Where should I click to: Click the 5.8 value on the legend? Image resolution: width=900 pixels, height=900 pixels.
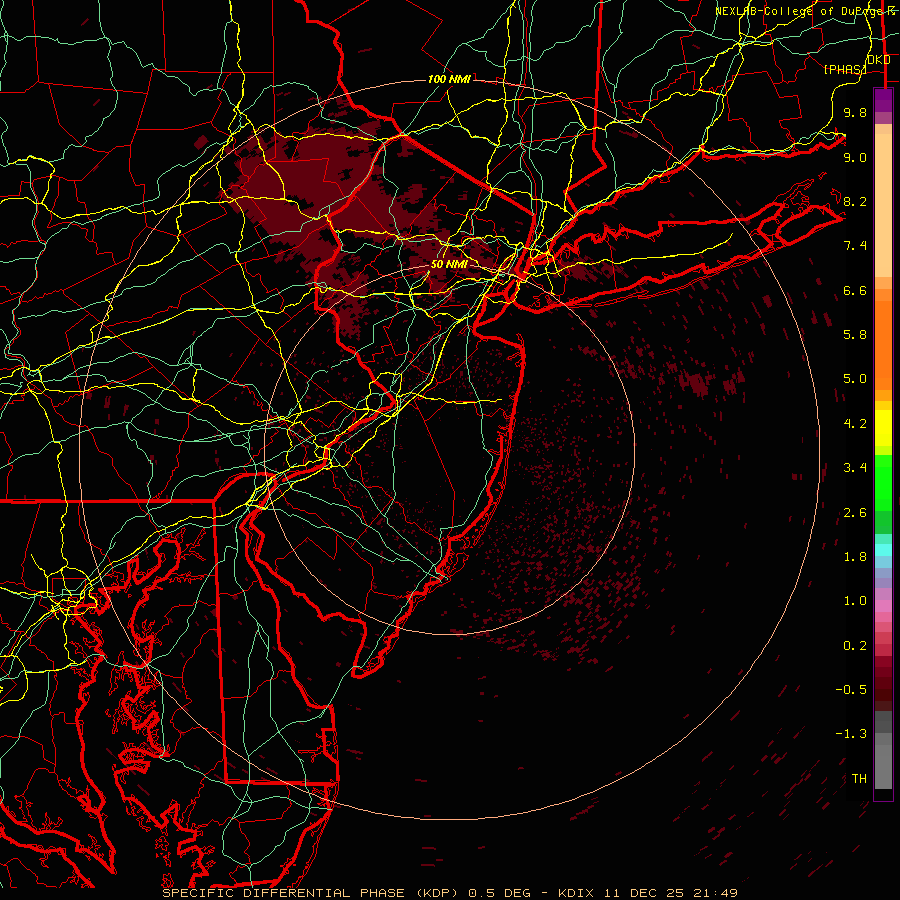(855, 335)
